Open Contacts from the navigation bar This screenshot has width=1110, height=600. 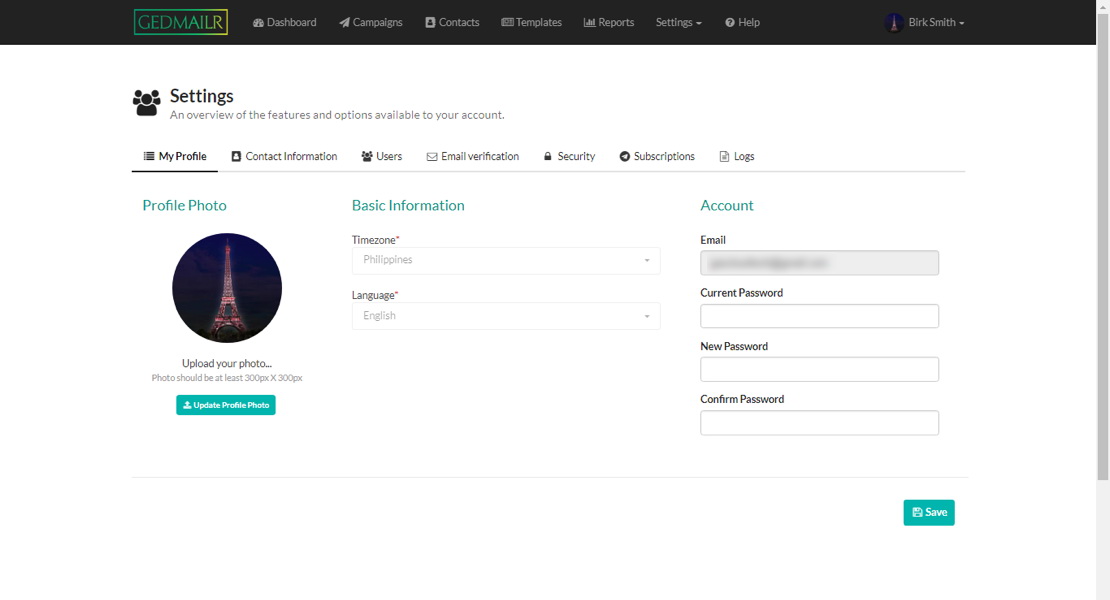coord(452,22)
